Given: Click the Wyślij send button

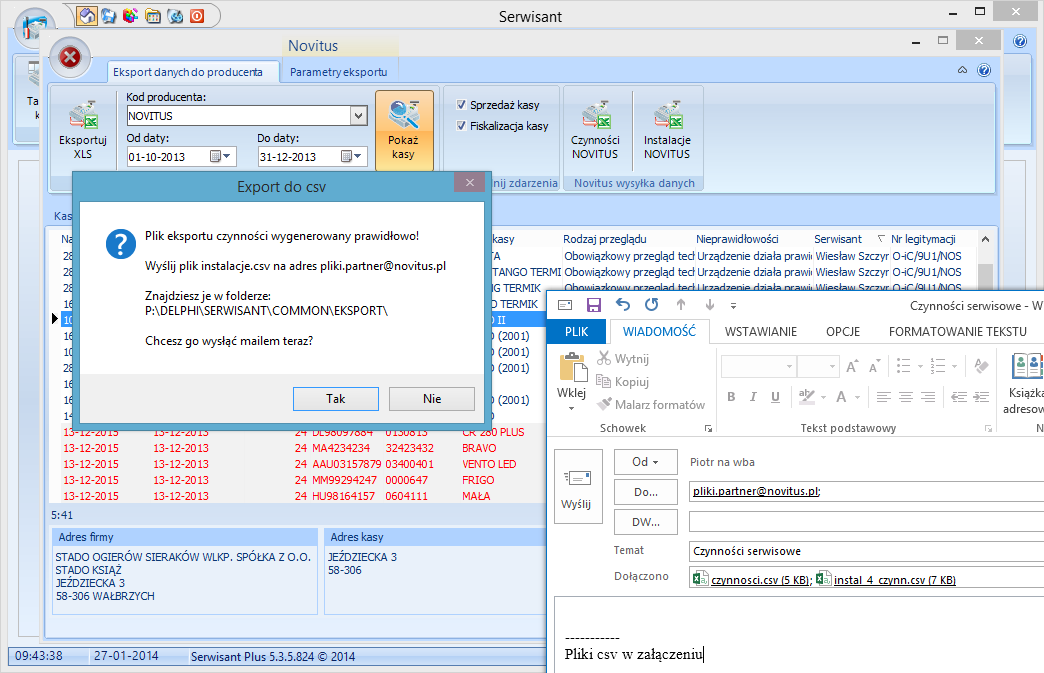Looking at the screenshot, I should [x=578, y=487].
